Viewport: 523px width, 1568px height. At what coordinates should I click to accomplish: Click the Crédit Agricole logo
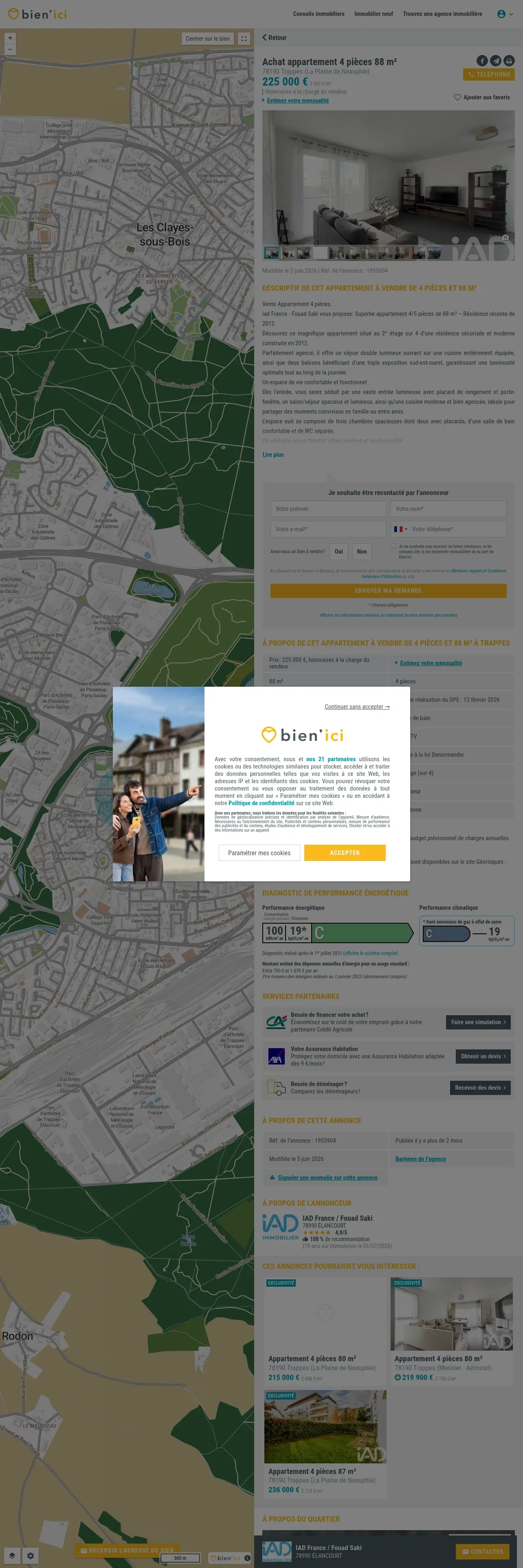pos(277,1022)
